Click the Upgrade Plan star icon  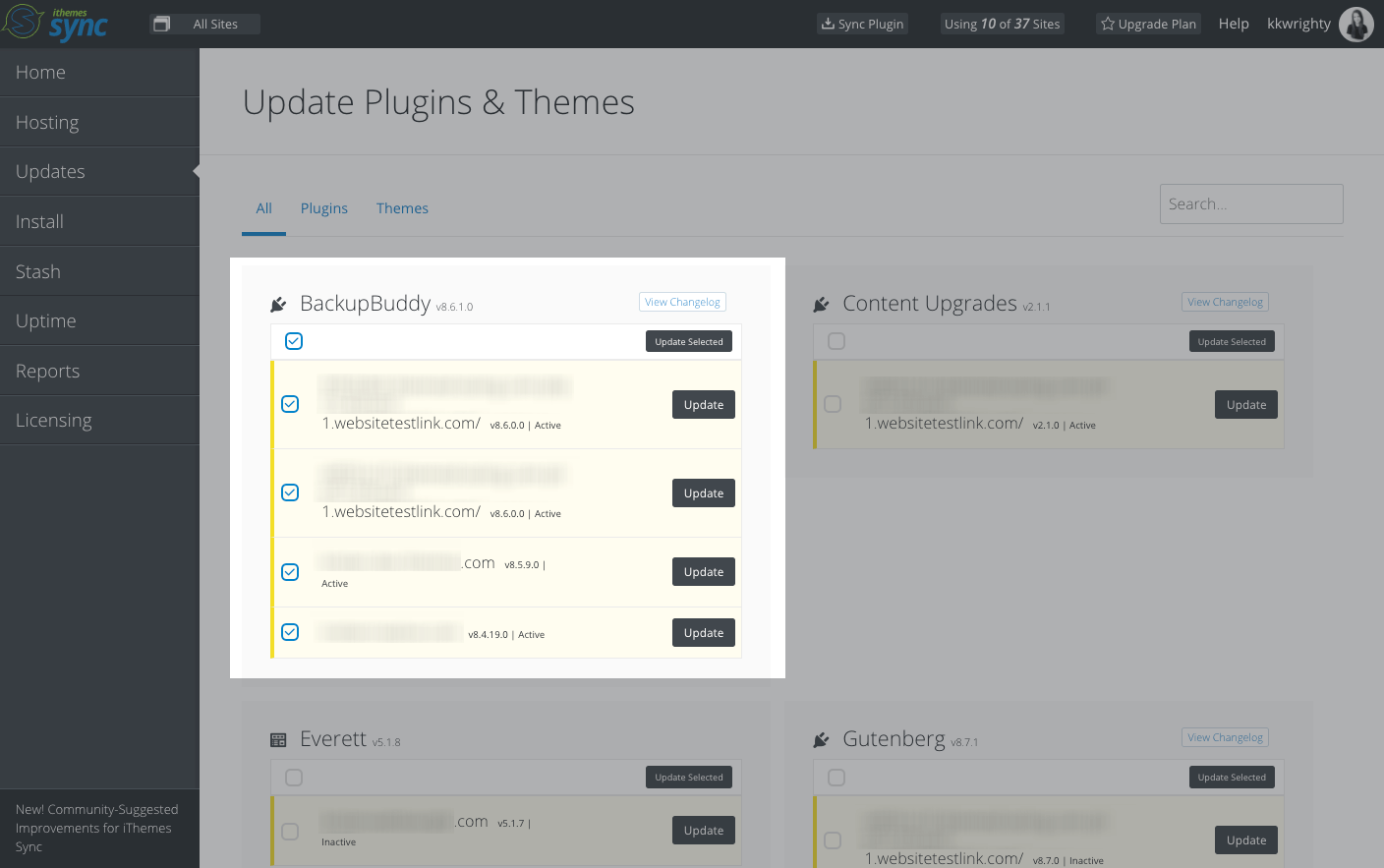[1108, 24]
